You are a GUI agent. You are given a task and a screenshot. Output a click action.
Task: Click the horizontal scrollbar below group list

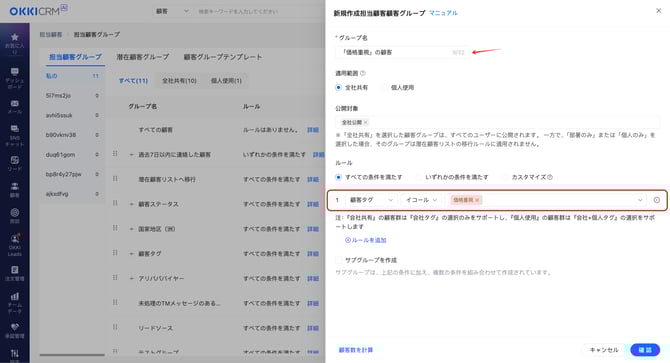72,354
